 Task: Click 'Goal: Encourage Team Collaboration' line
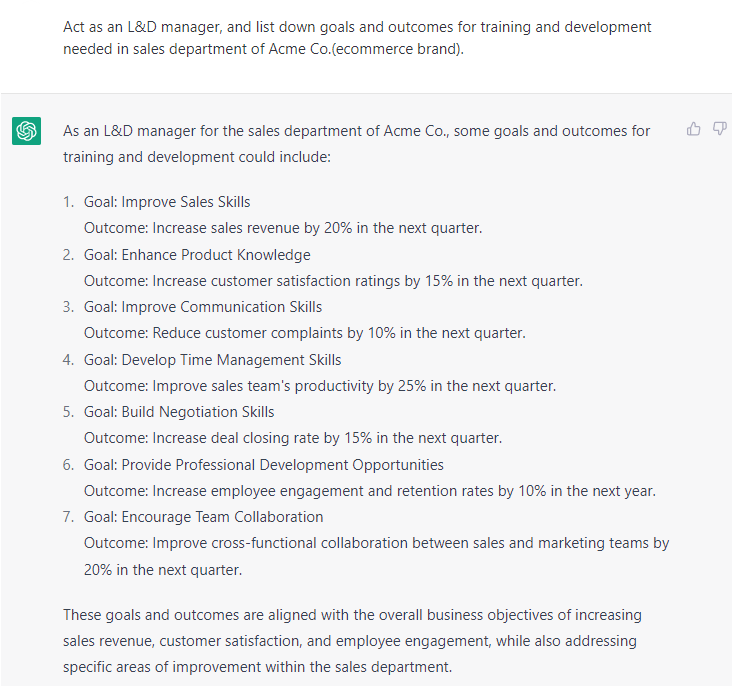204,517
